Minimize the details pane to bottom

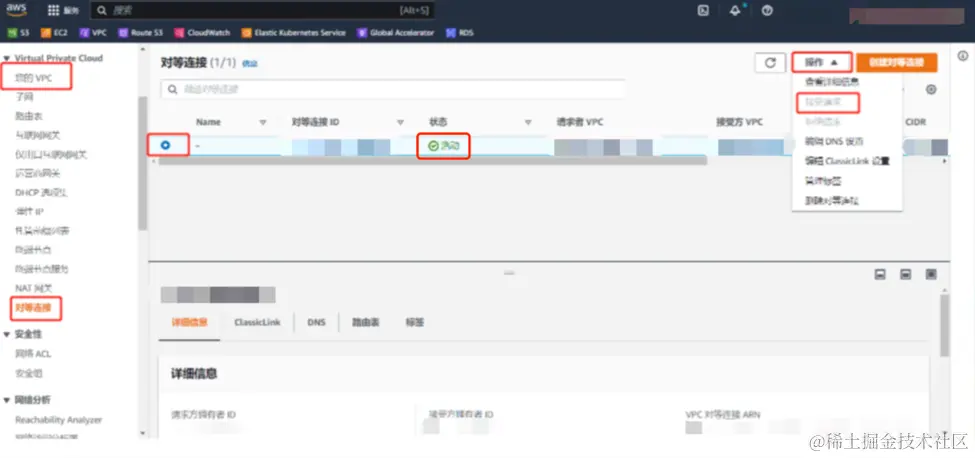[x=880, y=274]
